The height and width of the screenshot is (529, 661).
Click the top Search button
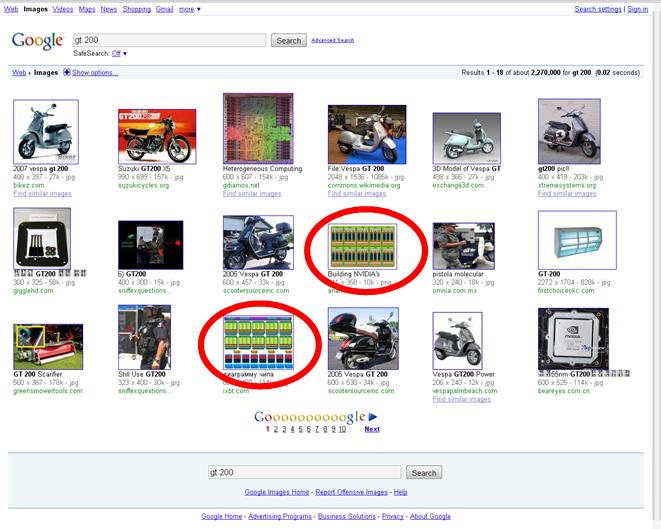[289, 40]
